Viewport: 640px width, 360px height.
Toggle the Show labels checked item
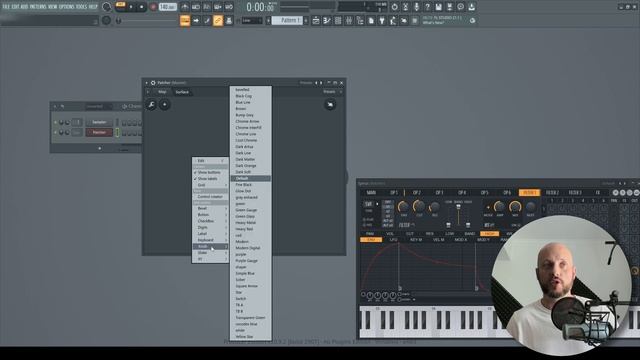pos(210,179)
